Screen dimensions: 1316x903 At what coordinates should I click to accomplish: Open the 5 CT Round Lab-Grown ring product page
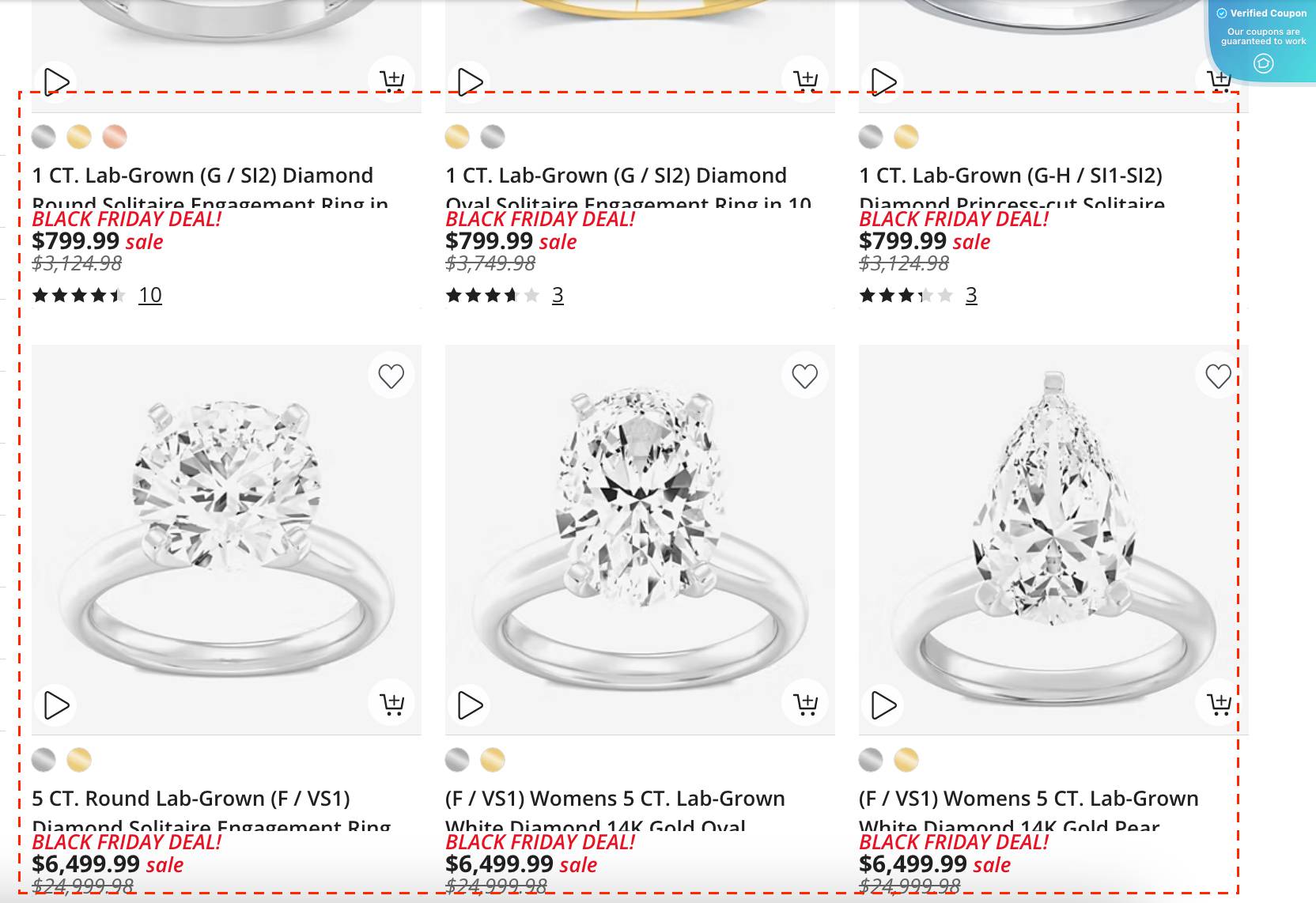pos(192,799)
